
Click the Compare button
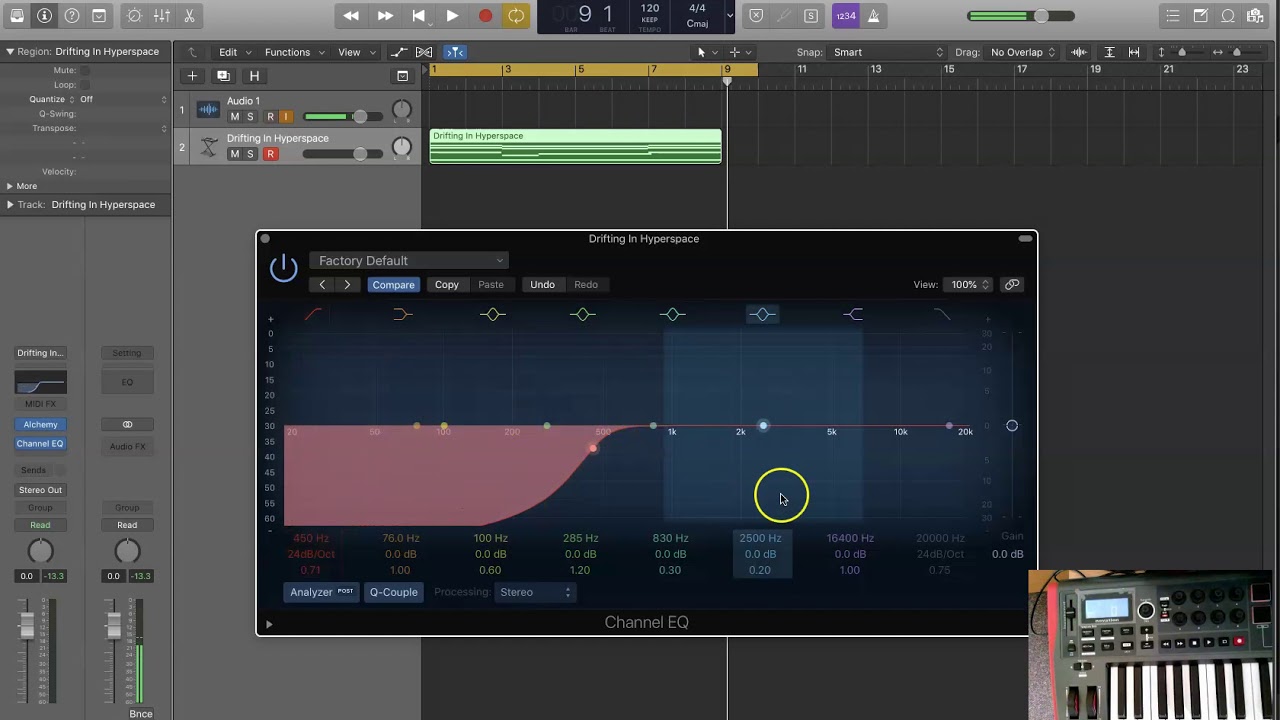tap(393, 285)
